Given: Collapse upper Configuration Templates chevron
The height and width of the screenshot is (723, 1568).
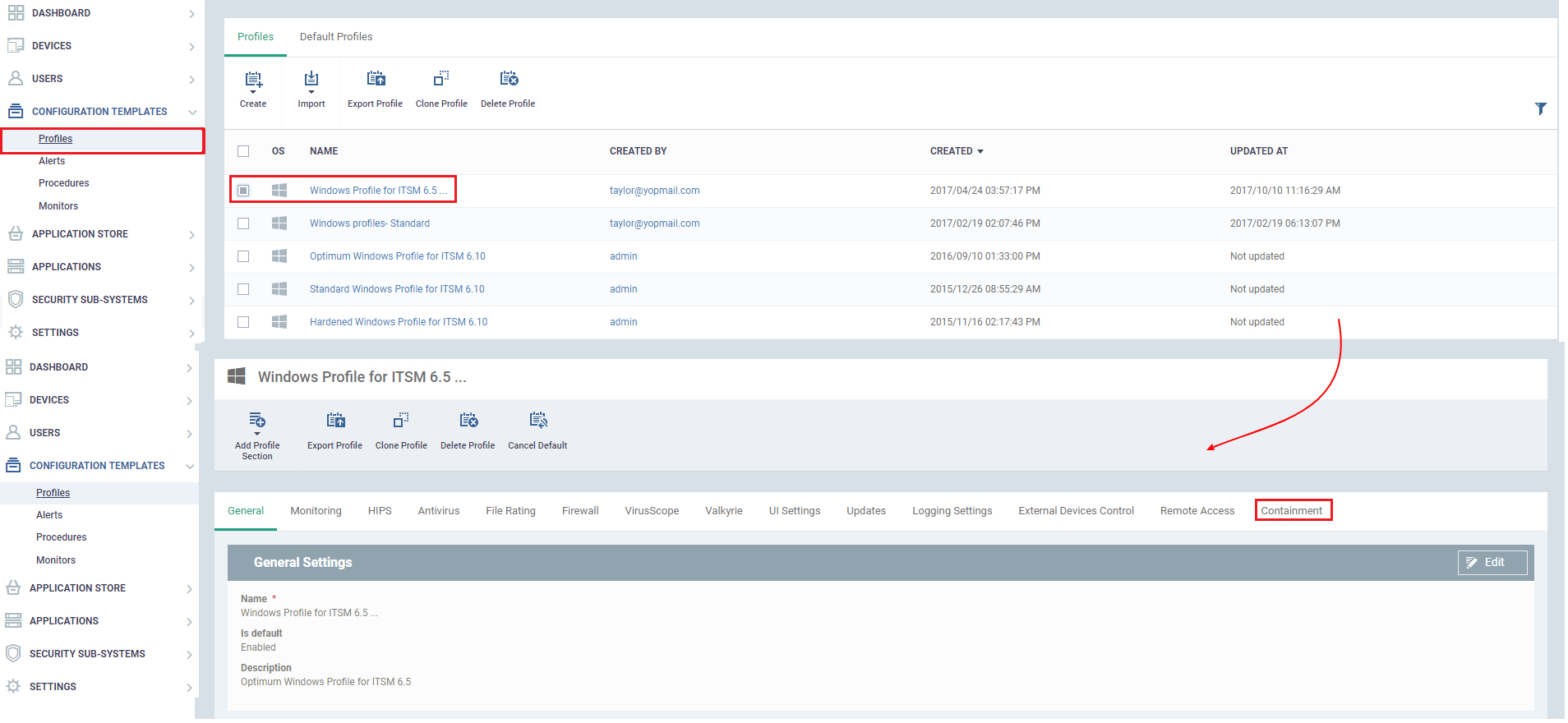Looking at the screenshot, I should [x=191, y=112].
